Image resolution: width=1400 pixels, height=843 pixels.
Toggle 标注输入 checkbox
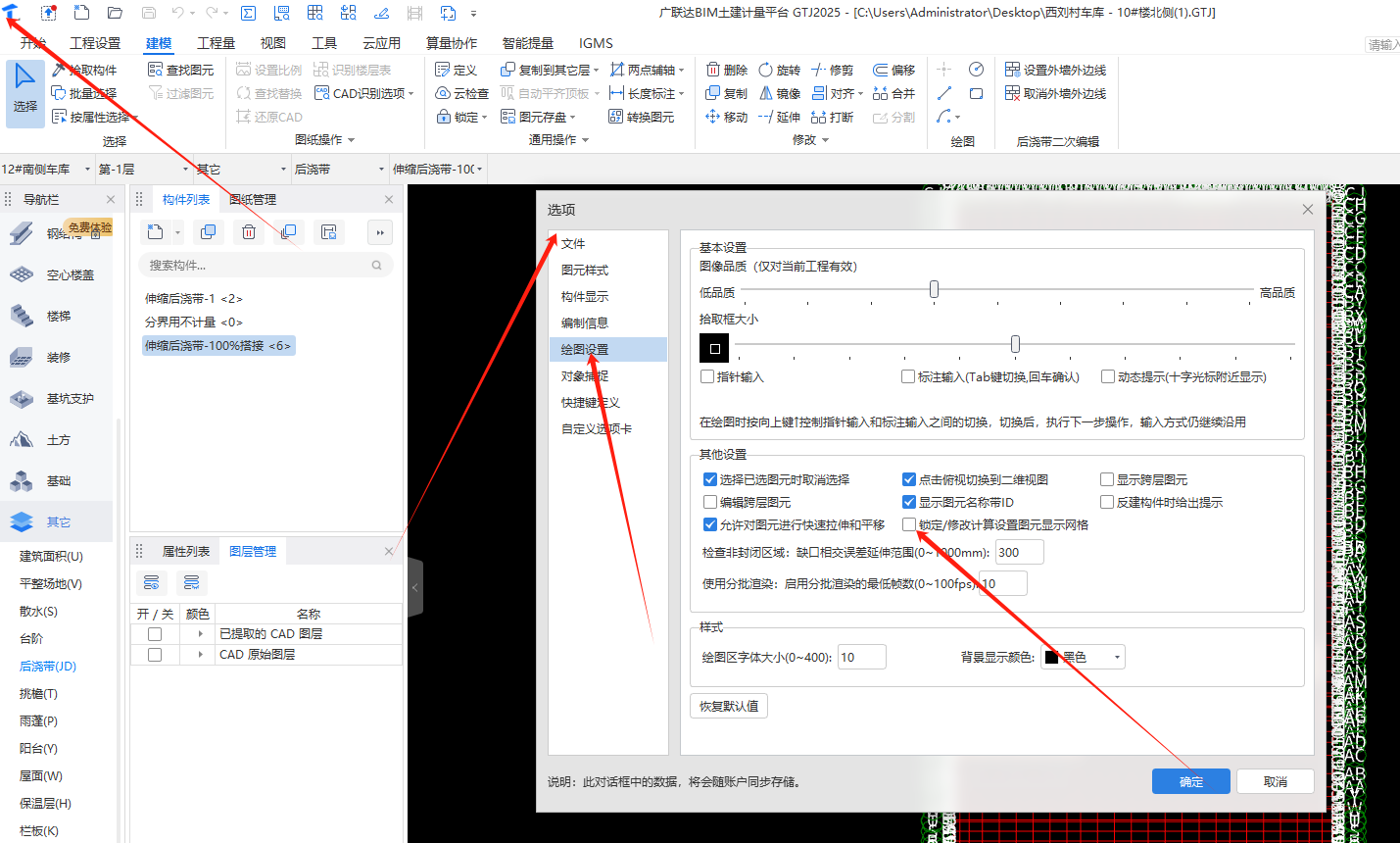(908, 376)
